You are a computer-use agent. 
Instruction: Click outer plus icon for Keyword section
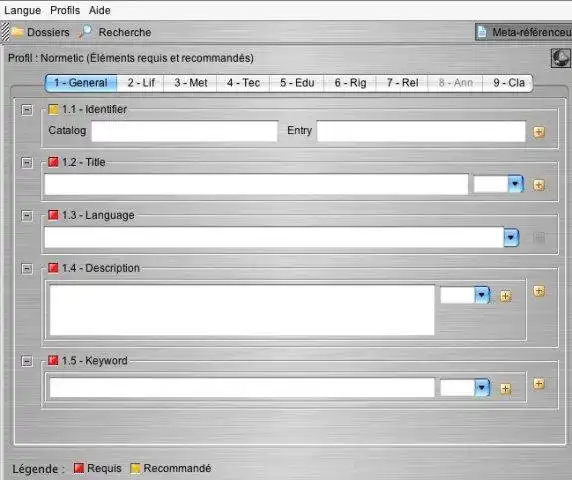[x=539, y=384]
